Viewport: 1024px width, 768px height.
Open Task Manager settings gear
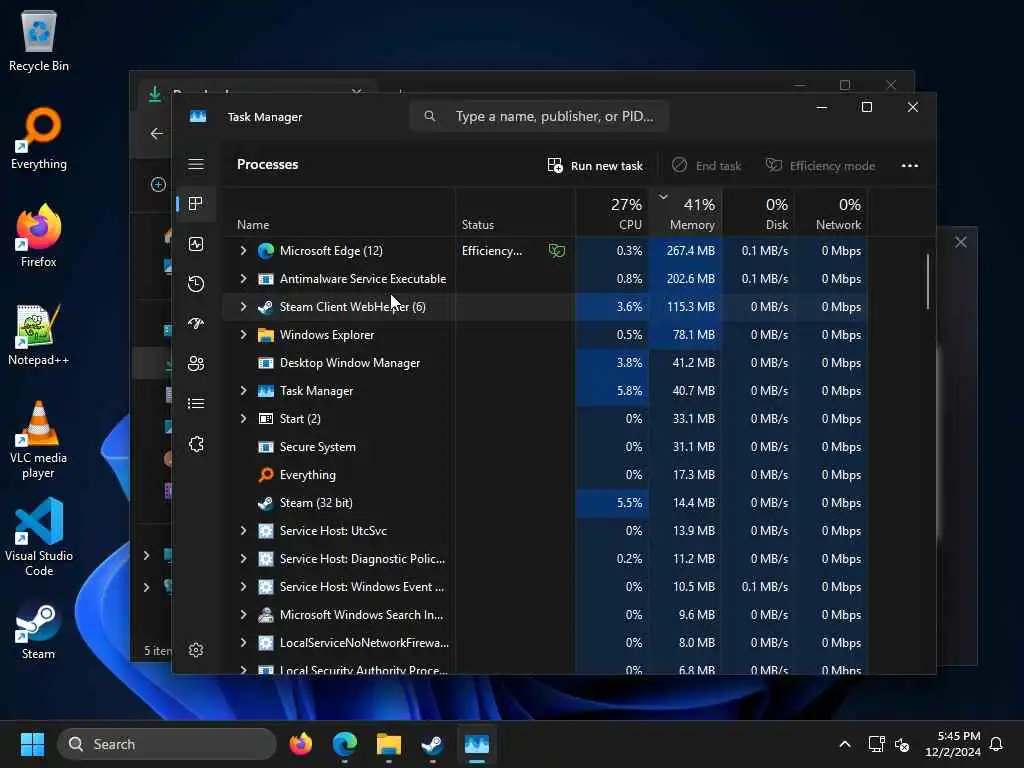tap(196, 650)
